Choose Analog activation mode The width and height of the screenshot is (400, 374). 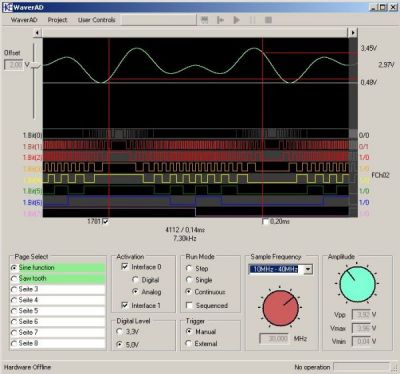pos(135,292)
